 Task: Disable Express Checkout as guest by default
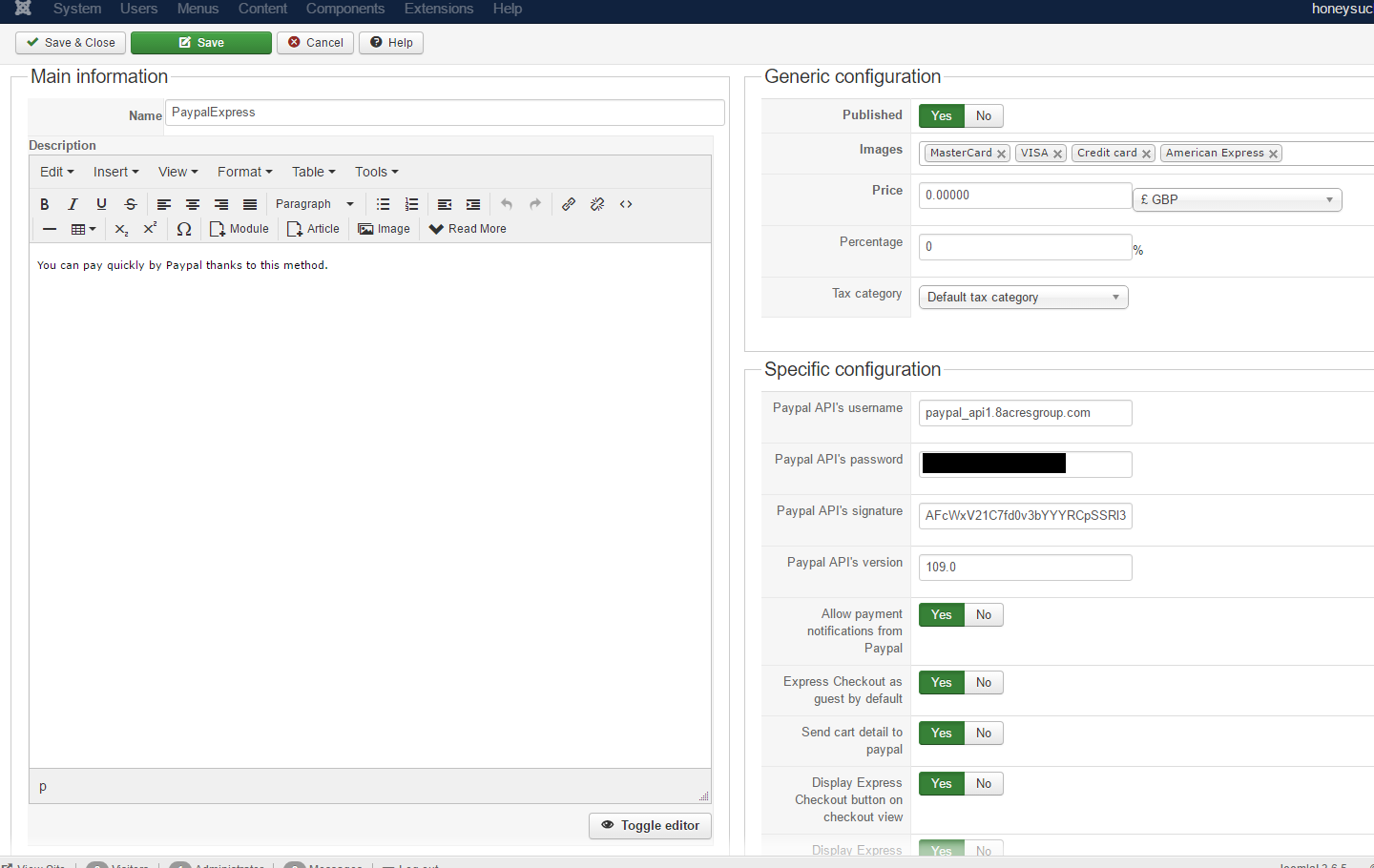pos(984,683)
